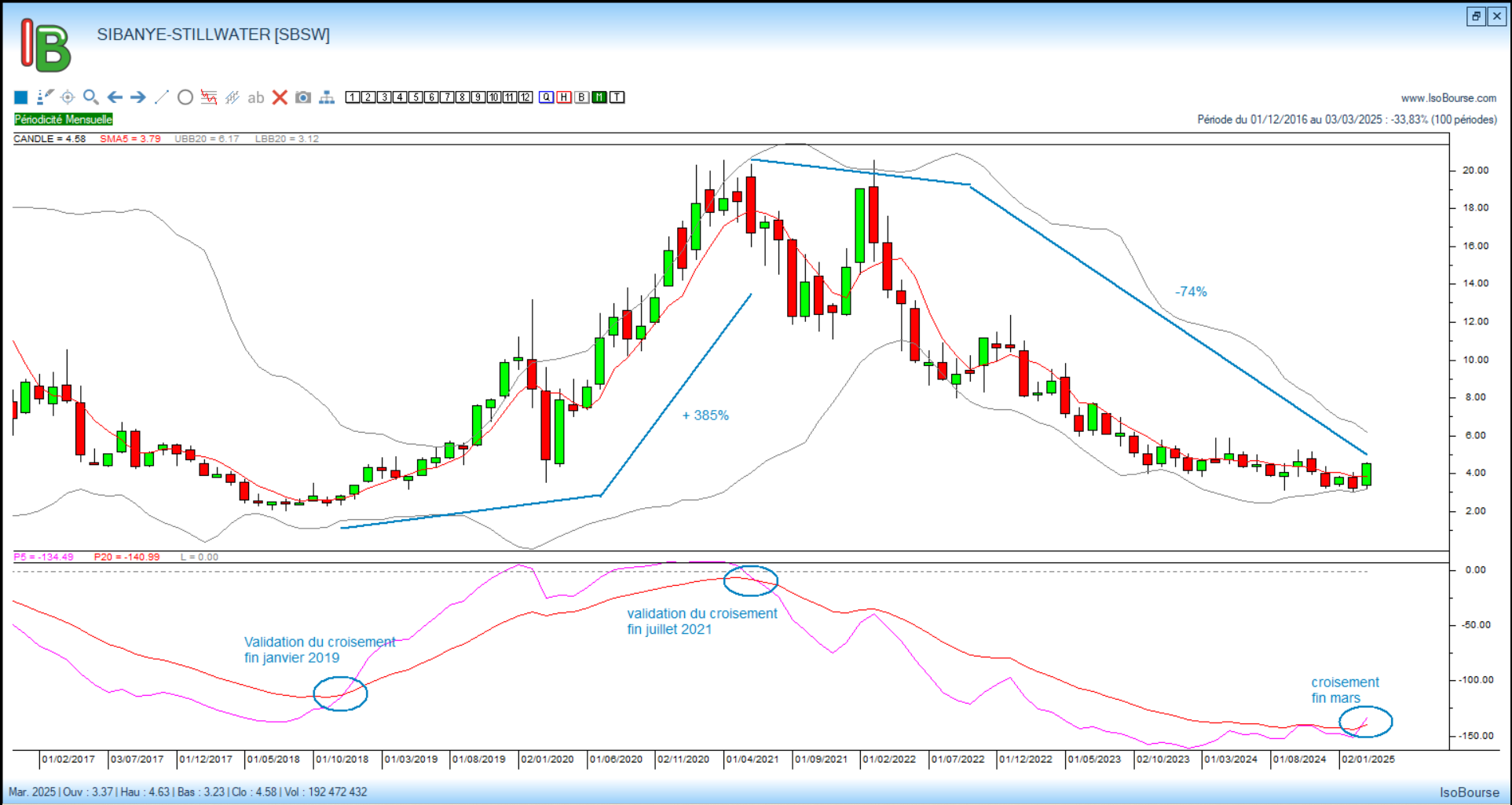Open the www.IsoBourse.com link
Screen dimensions: 1512x805
coord(1448,98)
